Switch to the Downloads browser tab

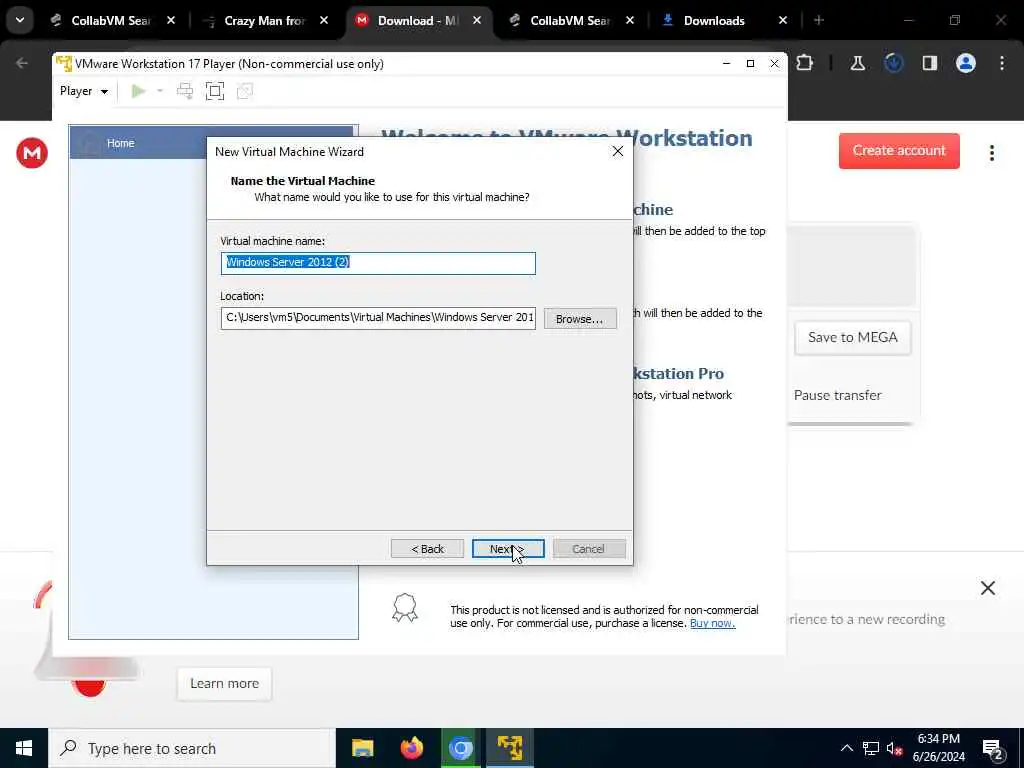point(714,20)
